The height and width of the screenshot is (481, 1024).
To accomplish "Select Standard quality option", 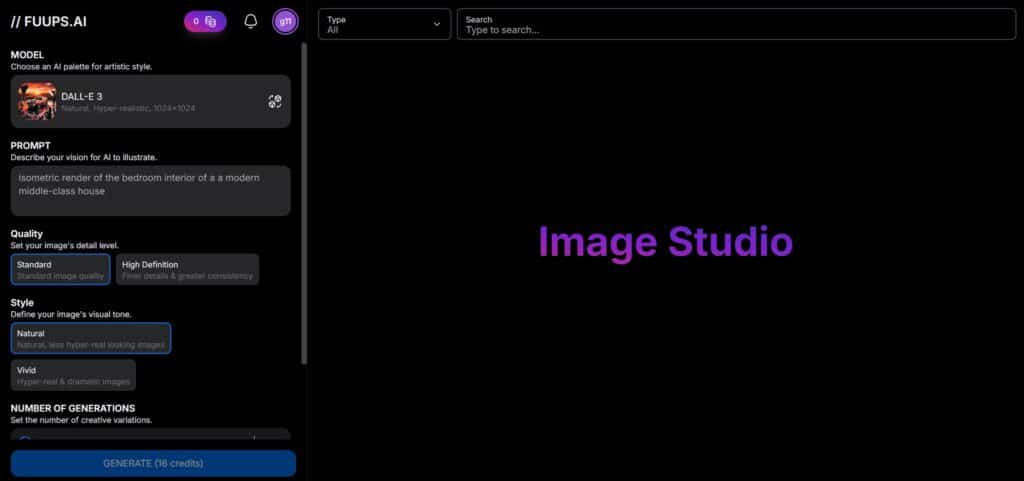I will click(60, 270).
